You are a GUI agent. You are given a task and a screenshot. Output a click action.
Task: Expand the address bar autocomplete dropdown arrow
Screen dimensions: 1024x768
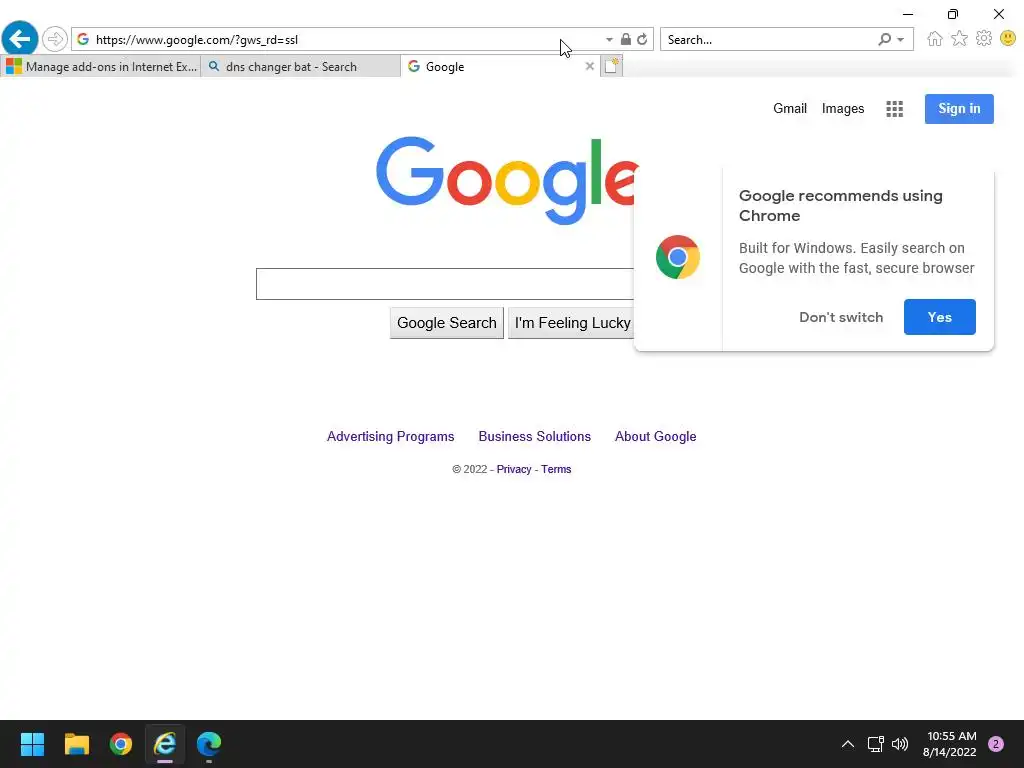[x=609, y=40]
